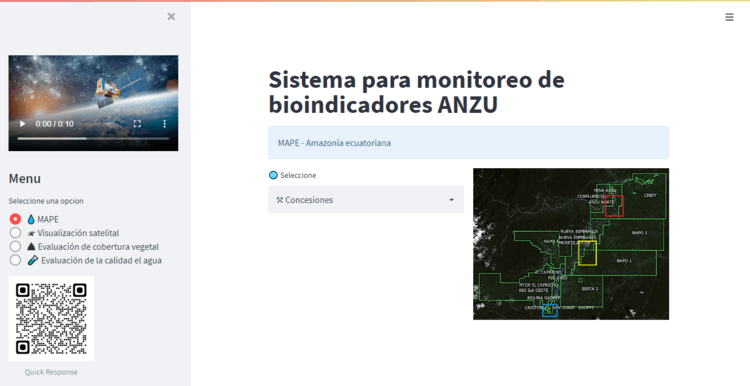Click the concessions map image
750x386 pixels.
pyautogui.click(x=571, y=244)
